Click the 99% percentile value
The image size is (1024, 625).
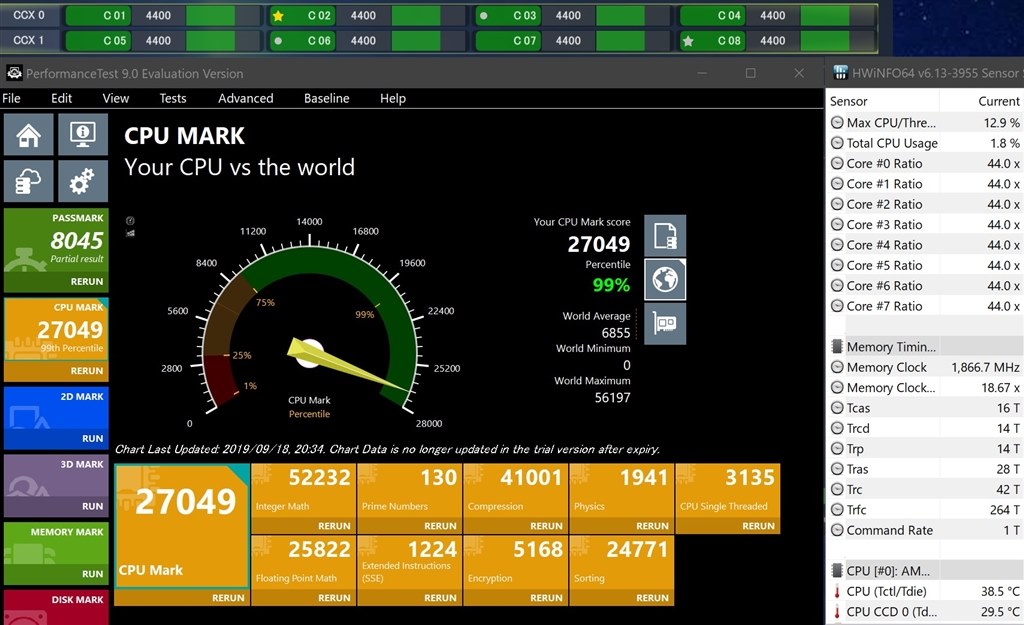(611, 285)
